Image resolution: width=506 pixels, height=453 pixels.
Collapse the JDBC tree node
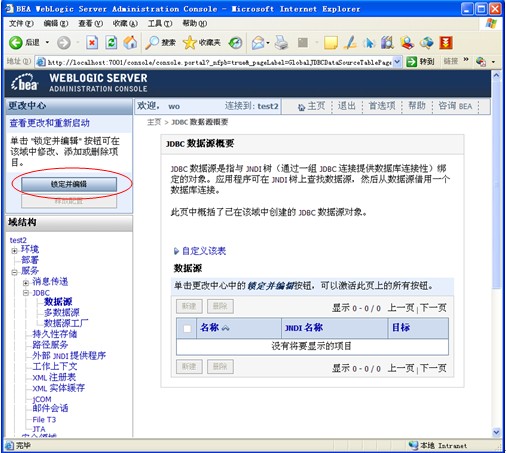[x=26, y=293]
